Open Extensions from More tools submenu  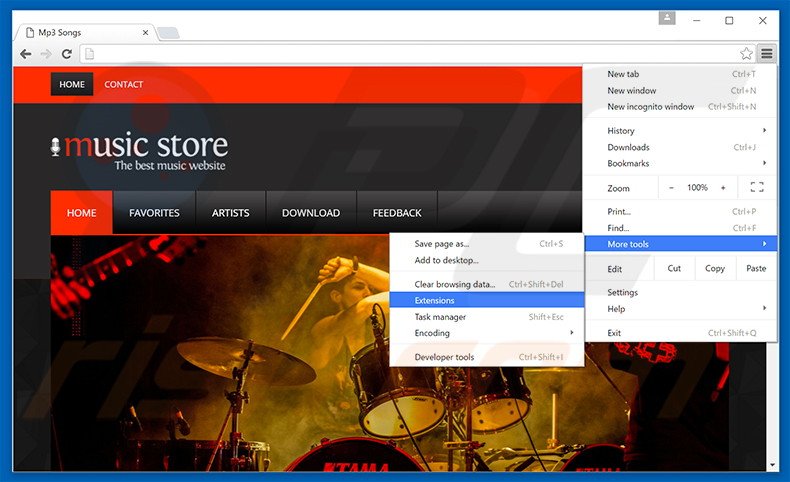click(487, 301)
